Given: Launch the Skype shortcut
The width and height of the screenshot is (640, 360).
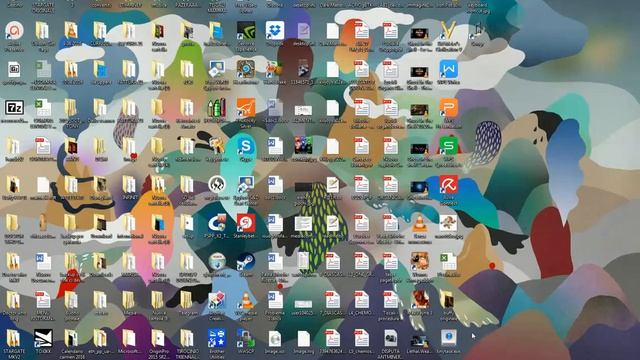Looking at the screenshot, I should (246, 146).
